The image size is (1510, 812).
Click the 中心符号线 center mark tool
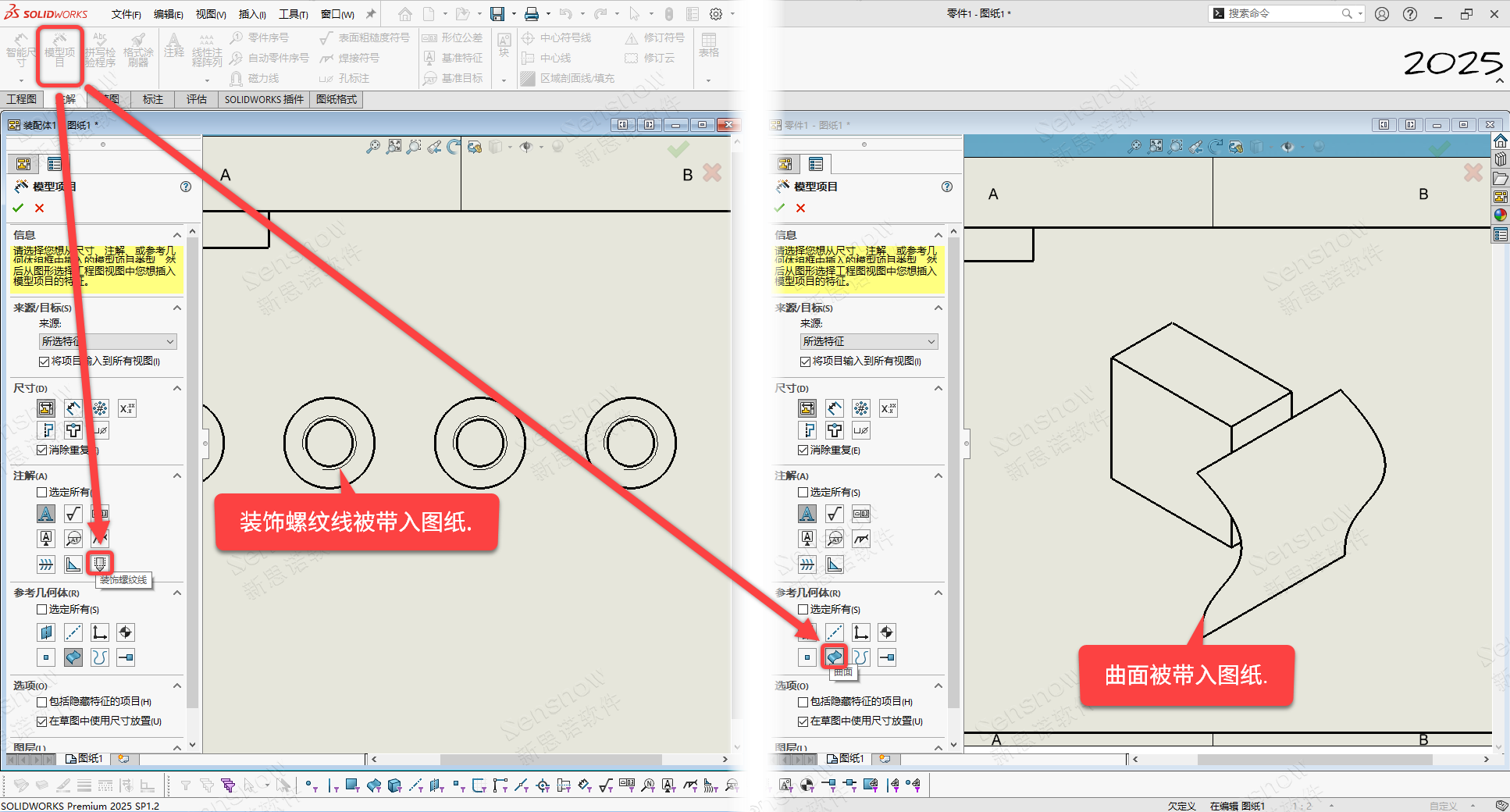pyautogui.click(x=557, y=37)
